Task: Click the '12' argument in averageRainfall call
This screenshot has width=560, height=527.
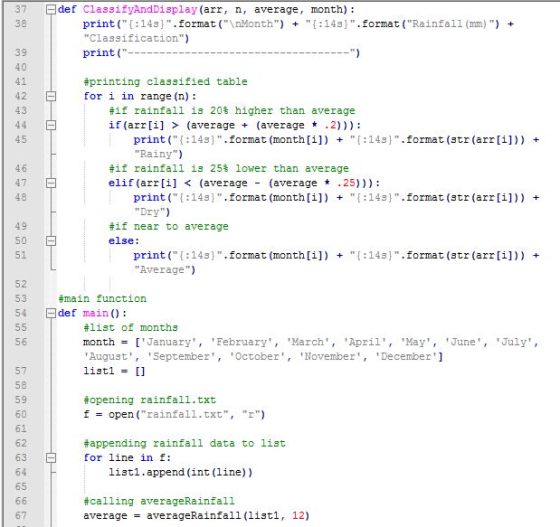Action: (298, 516)
